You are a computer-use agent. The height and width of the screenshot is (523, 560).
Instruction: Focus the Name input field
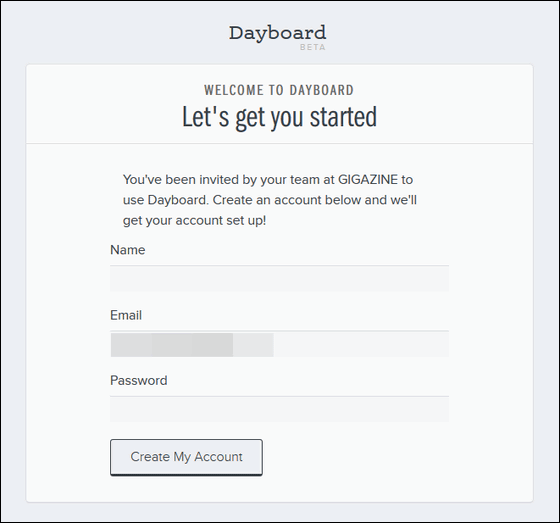tap(279, 279)
